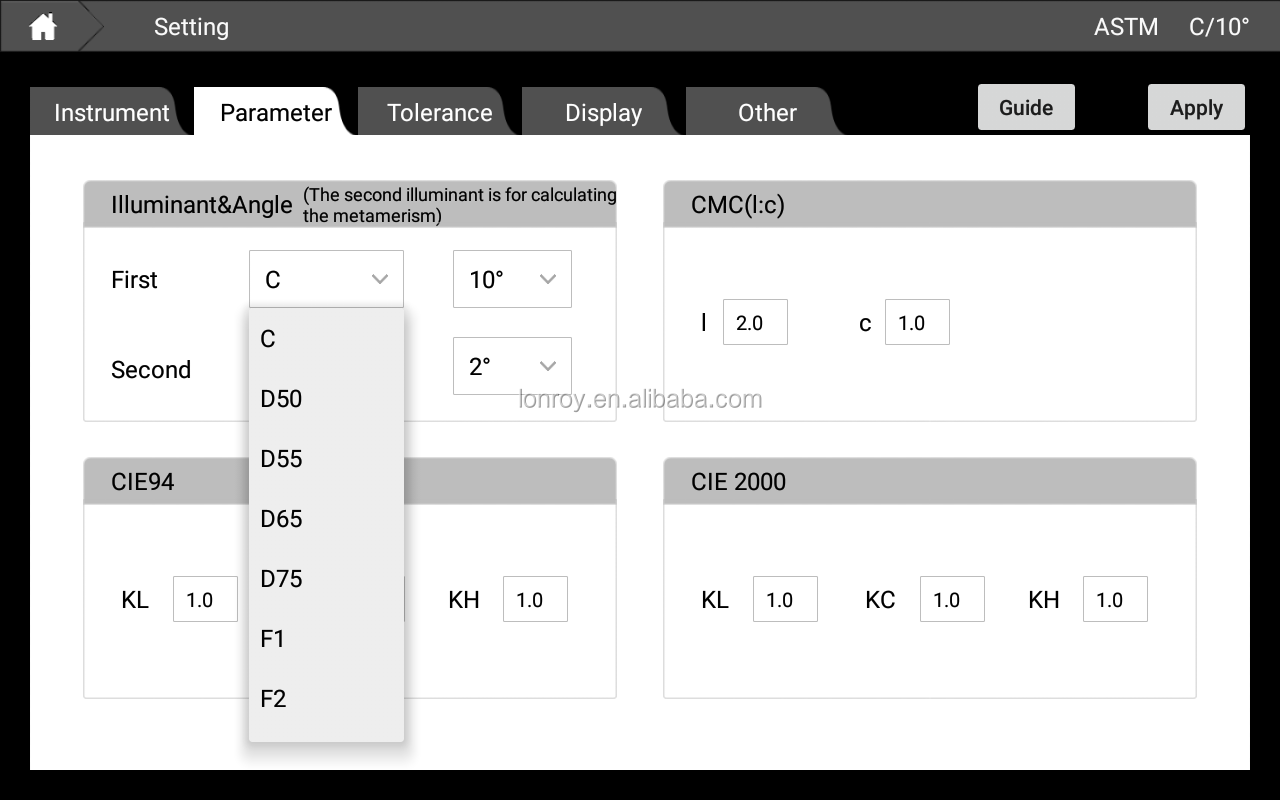Click the Guide button
The image size is (1280, 800).
1026,106
